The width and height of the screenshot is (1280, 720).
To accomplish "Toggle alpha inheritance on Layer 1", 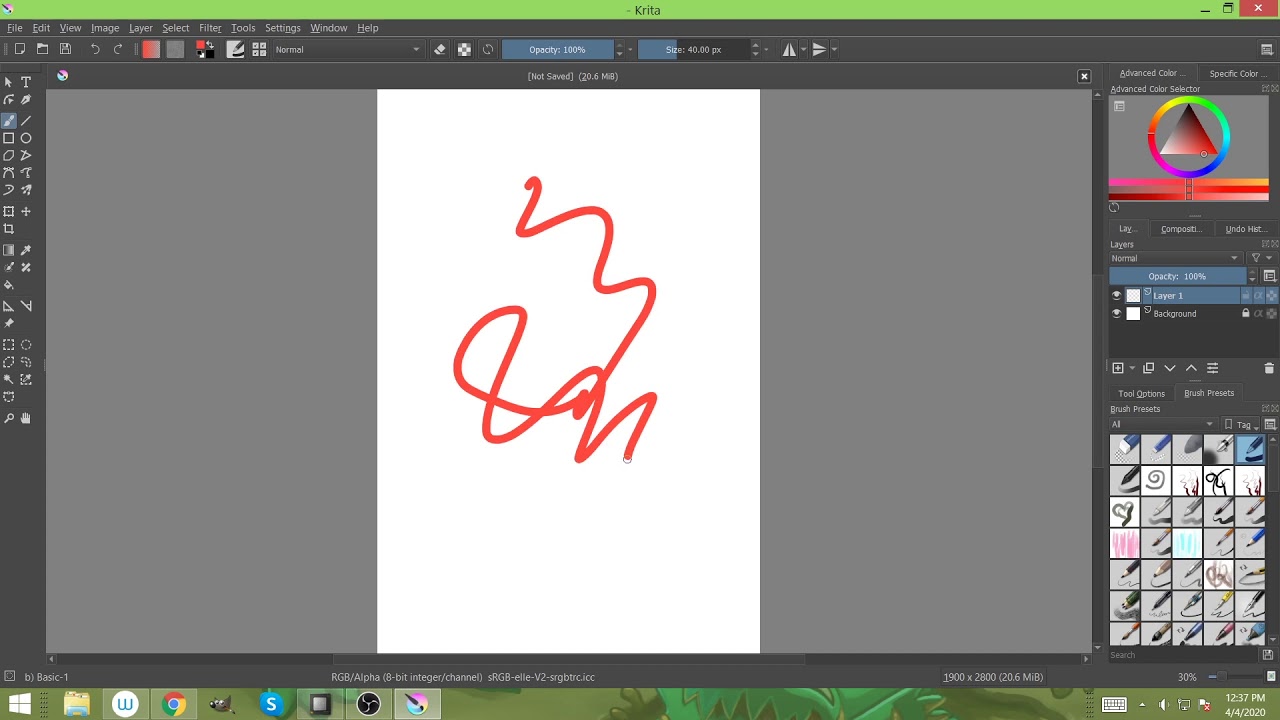I will (x=1258, y=296).
